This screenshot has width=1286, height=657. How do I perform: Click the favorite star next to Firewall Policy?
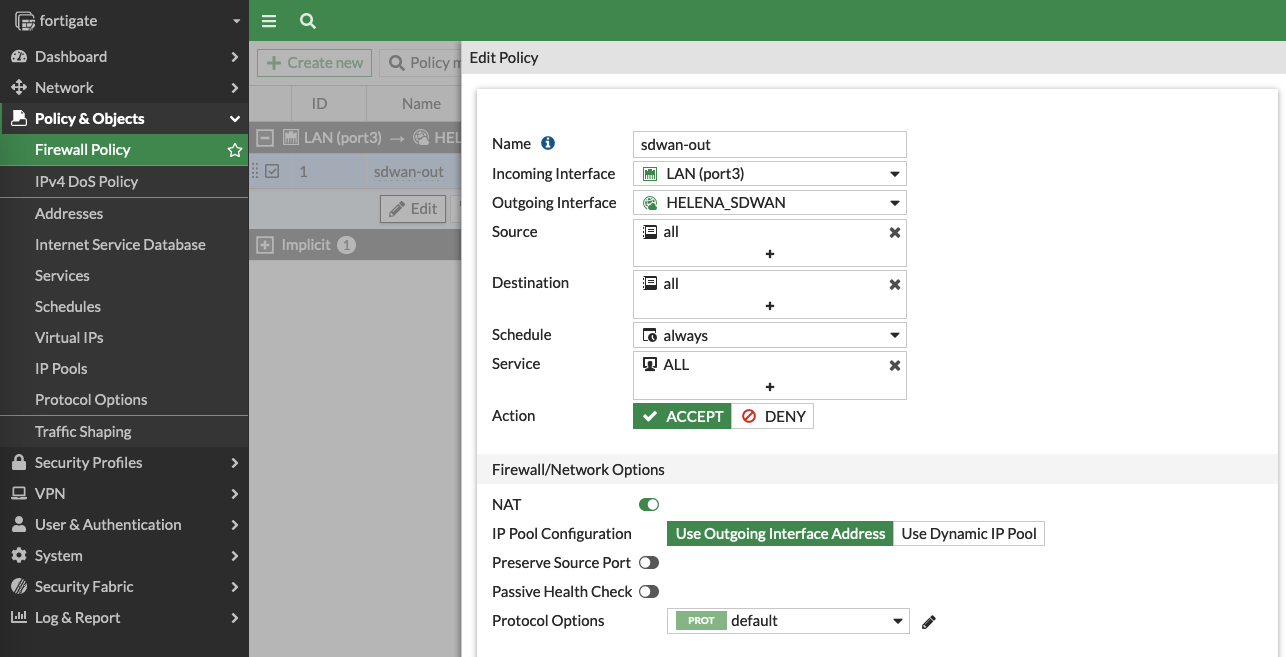pos(235,150)
